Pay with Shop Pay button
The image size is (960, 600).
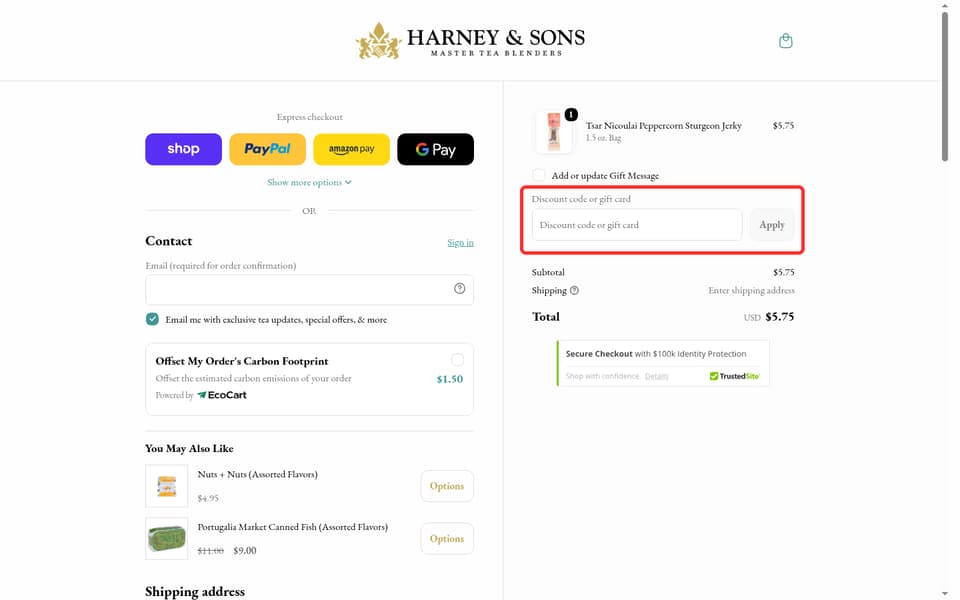click(184, 149)
